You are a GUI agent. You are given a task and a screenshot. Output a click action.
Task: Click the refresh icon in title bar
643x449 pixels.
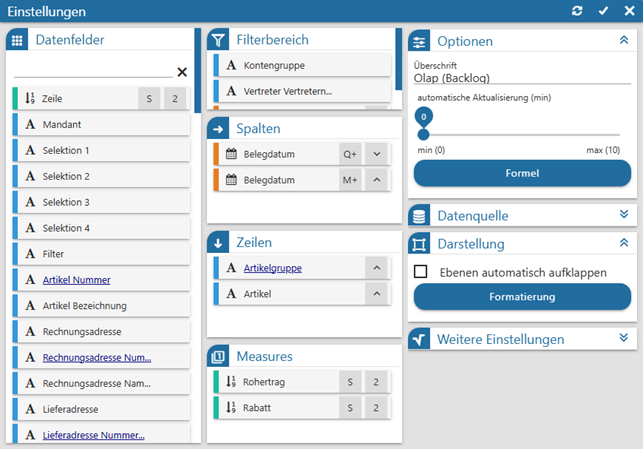[577, 10]
